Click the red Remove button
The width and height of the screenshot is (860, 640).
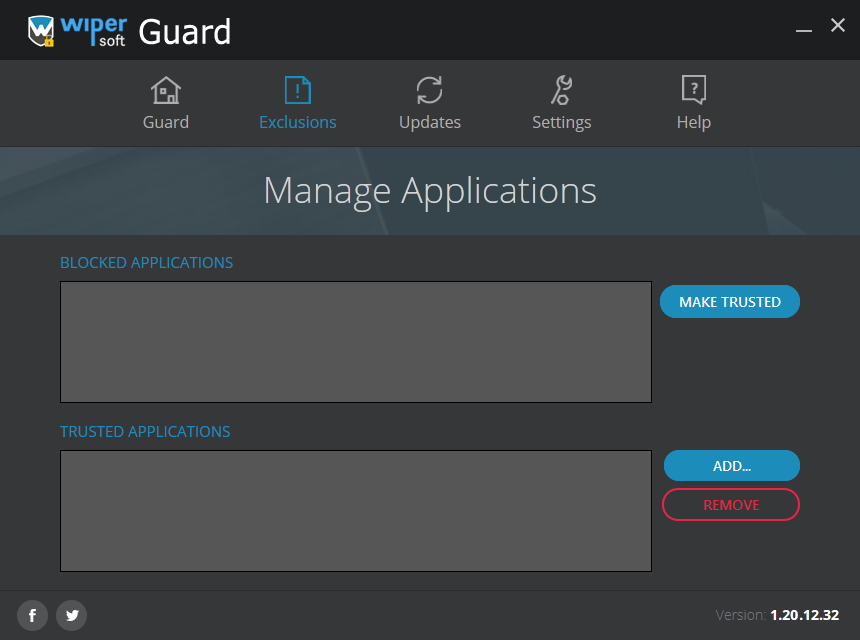731,505
